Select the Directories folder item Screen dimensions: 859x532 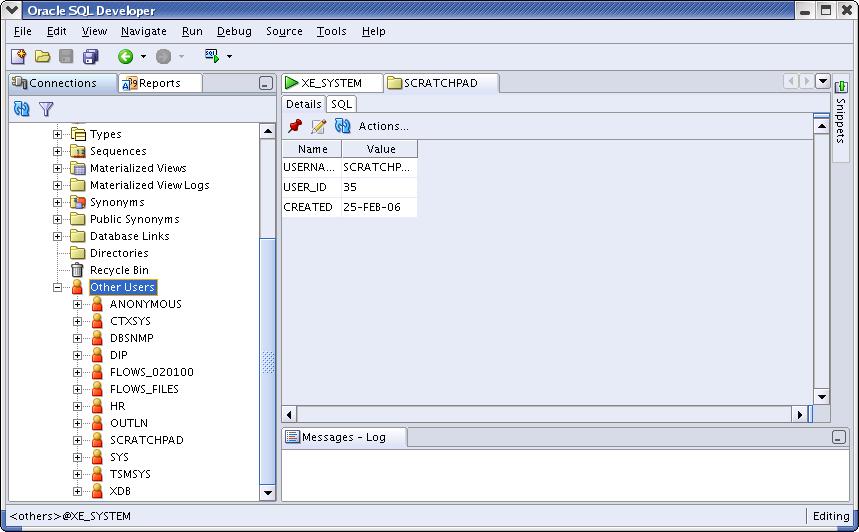[119, 253]
